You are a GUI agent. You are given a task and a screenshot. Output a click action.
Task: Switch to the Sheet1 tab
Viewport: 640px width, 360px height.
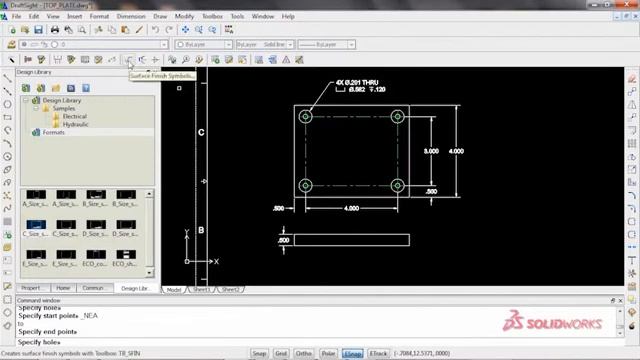click(x=202, y=289)
